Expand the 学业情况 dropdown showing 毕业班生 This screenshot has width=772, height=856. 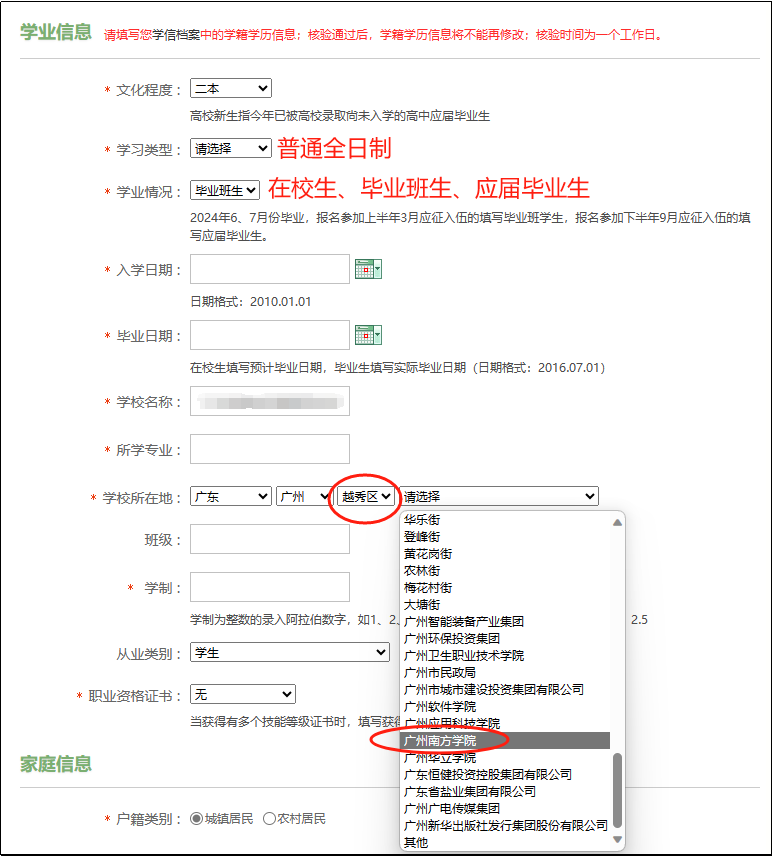pos(225,190)
